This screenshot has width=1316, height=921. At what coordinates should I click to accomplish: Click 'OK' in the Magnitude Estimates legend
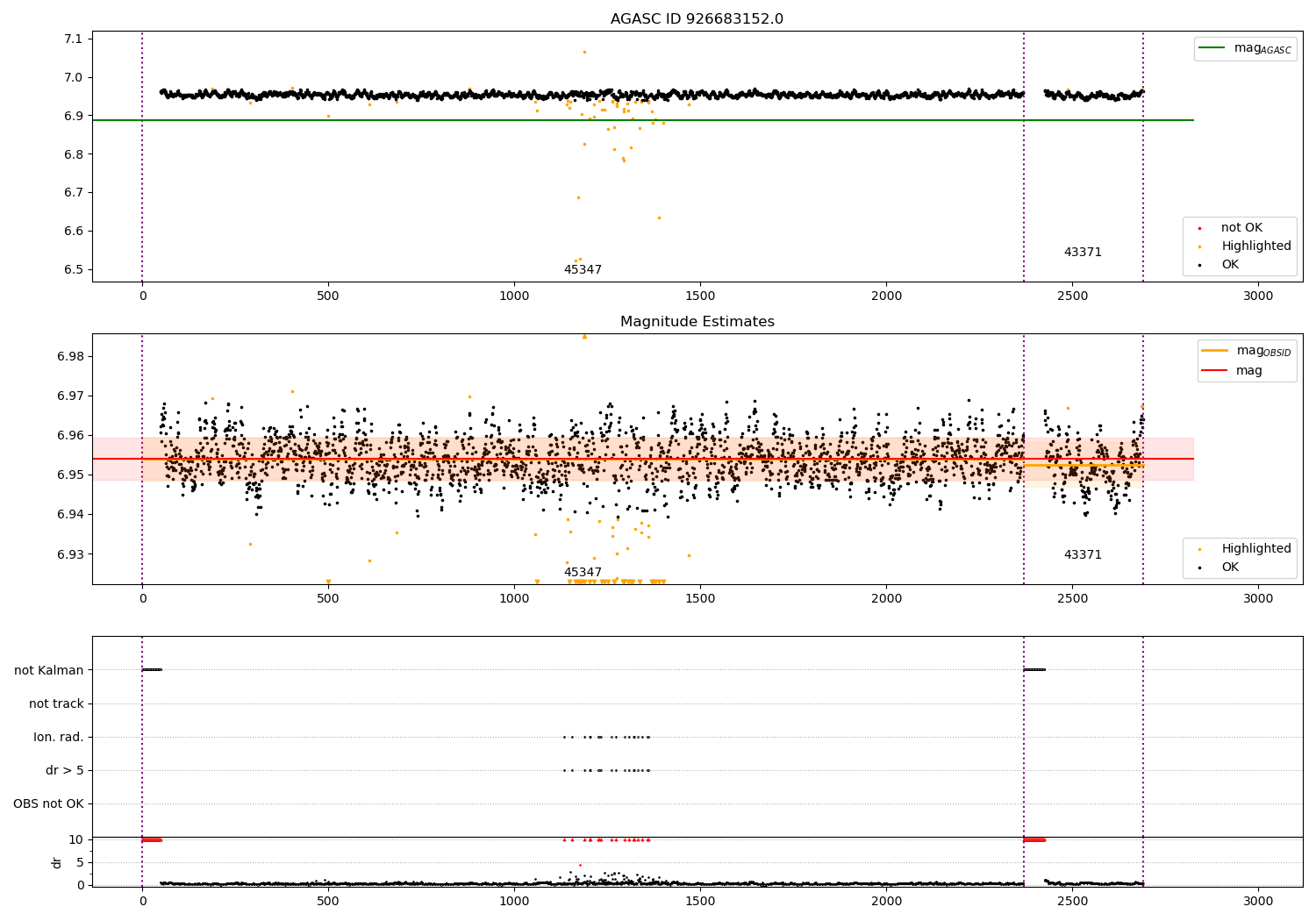(1219, 568)
